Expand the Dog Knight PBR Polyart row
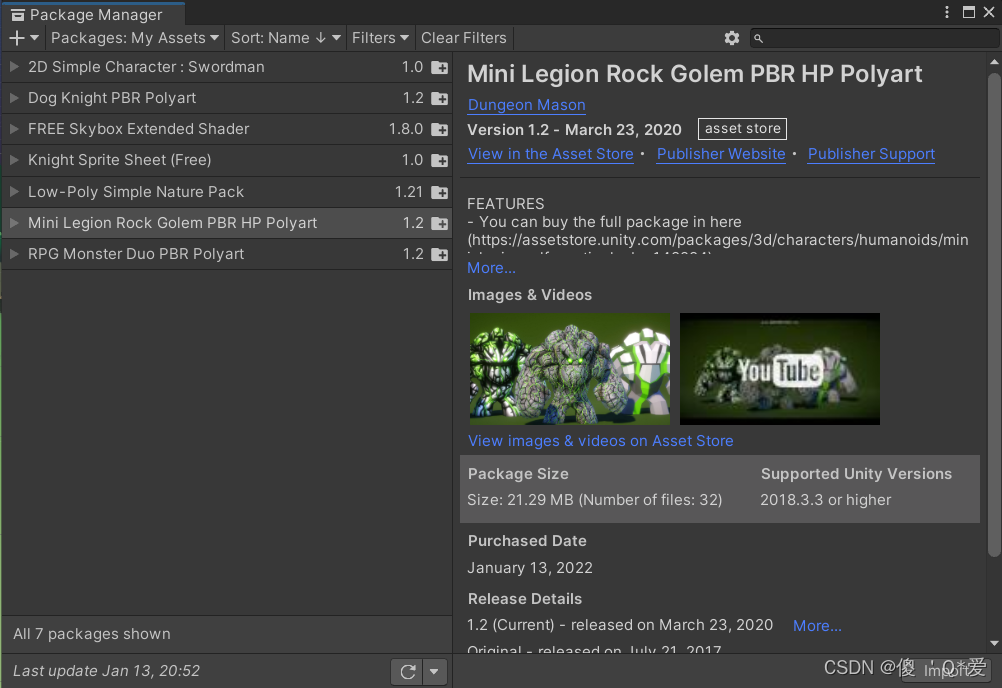Image resolution: width=1002 pixels, height=688 pixels. click(14, 98)
